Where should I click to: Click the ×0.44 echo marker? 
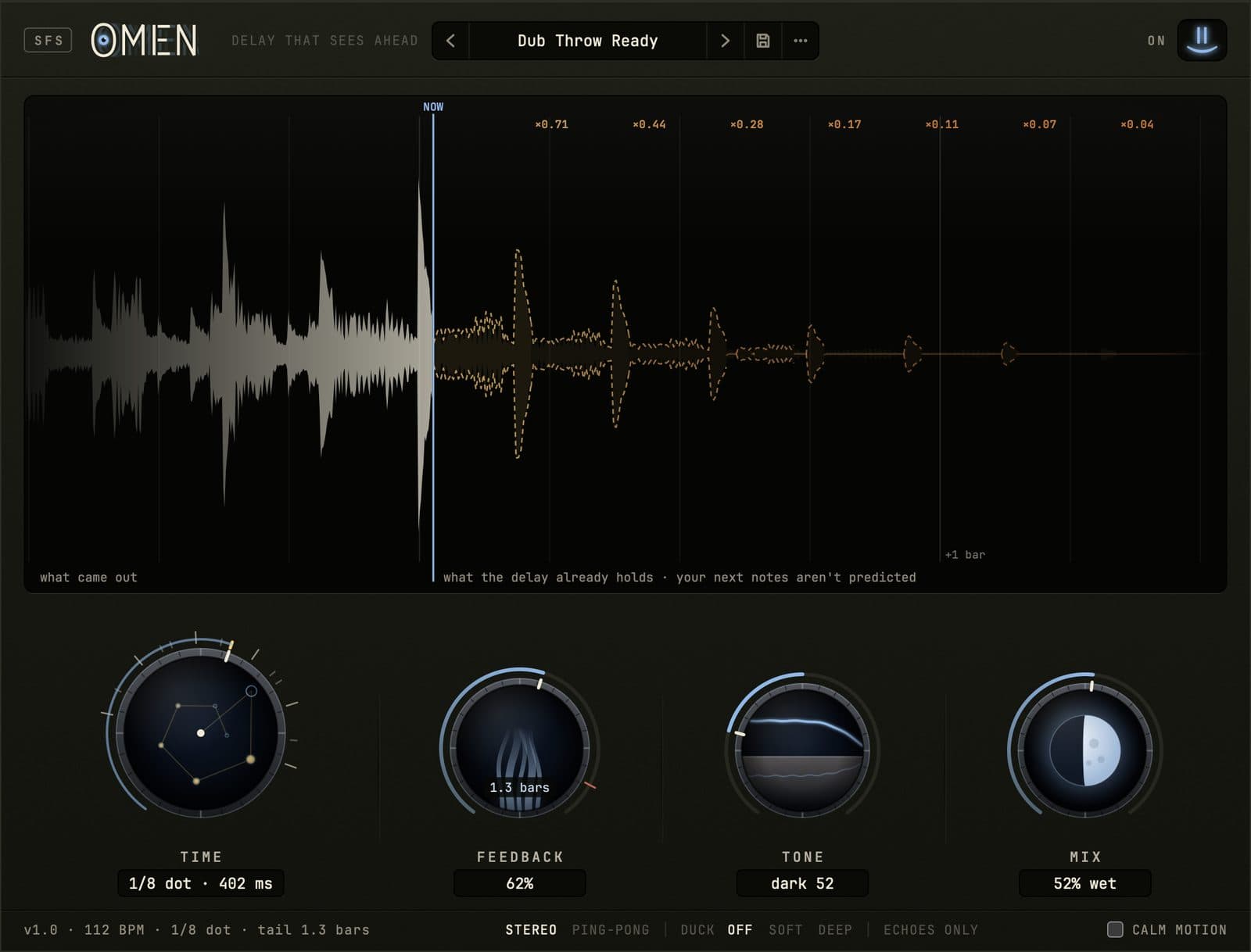tap(649, 124)
